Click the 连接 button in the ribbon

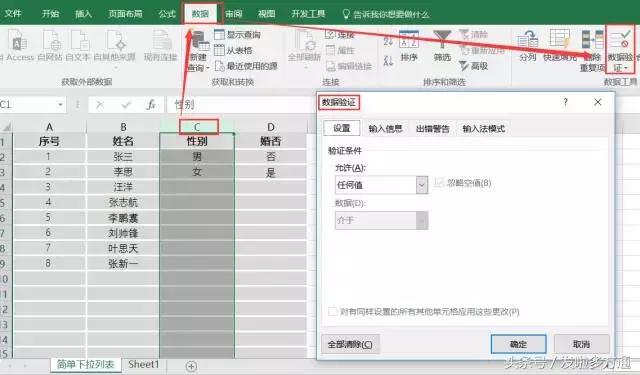(x=340, y=35)
